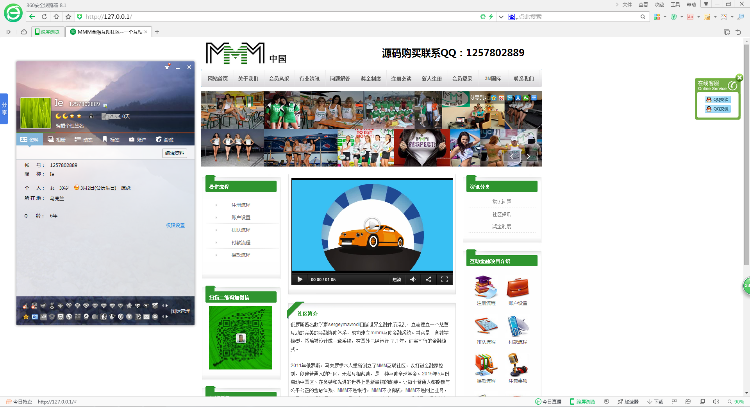Click the green round toolbar icon
The width and height of the screenshot is (750, 407).
[x=674, y=16]
